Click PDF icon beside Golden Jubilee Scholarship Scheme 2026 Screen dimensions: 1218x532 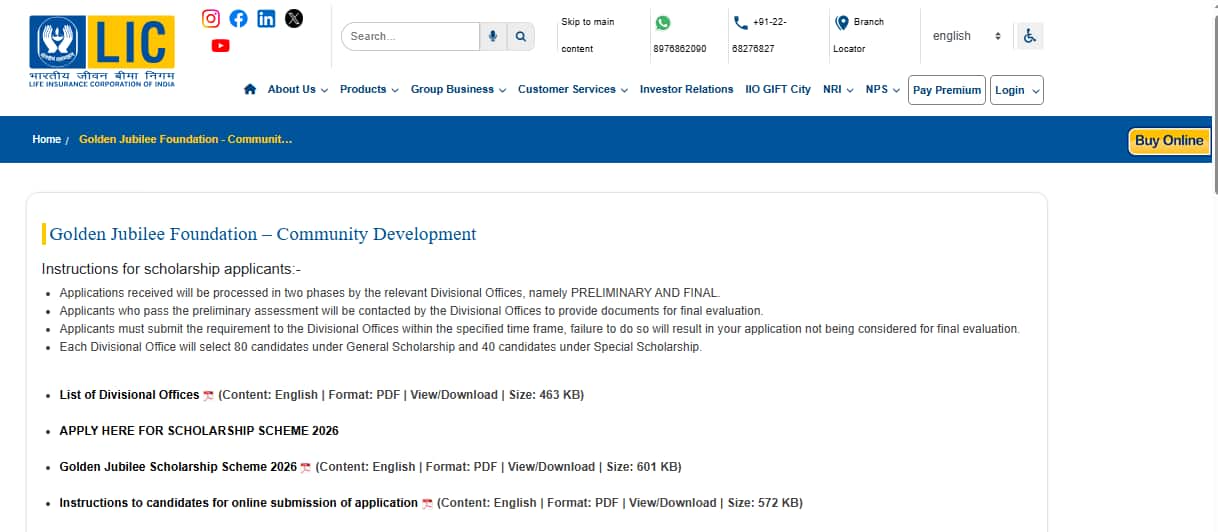pyautogui.click(x=305, y=467)
